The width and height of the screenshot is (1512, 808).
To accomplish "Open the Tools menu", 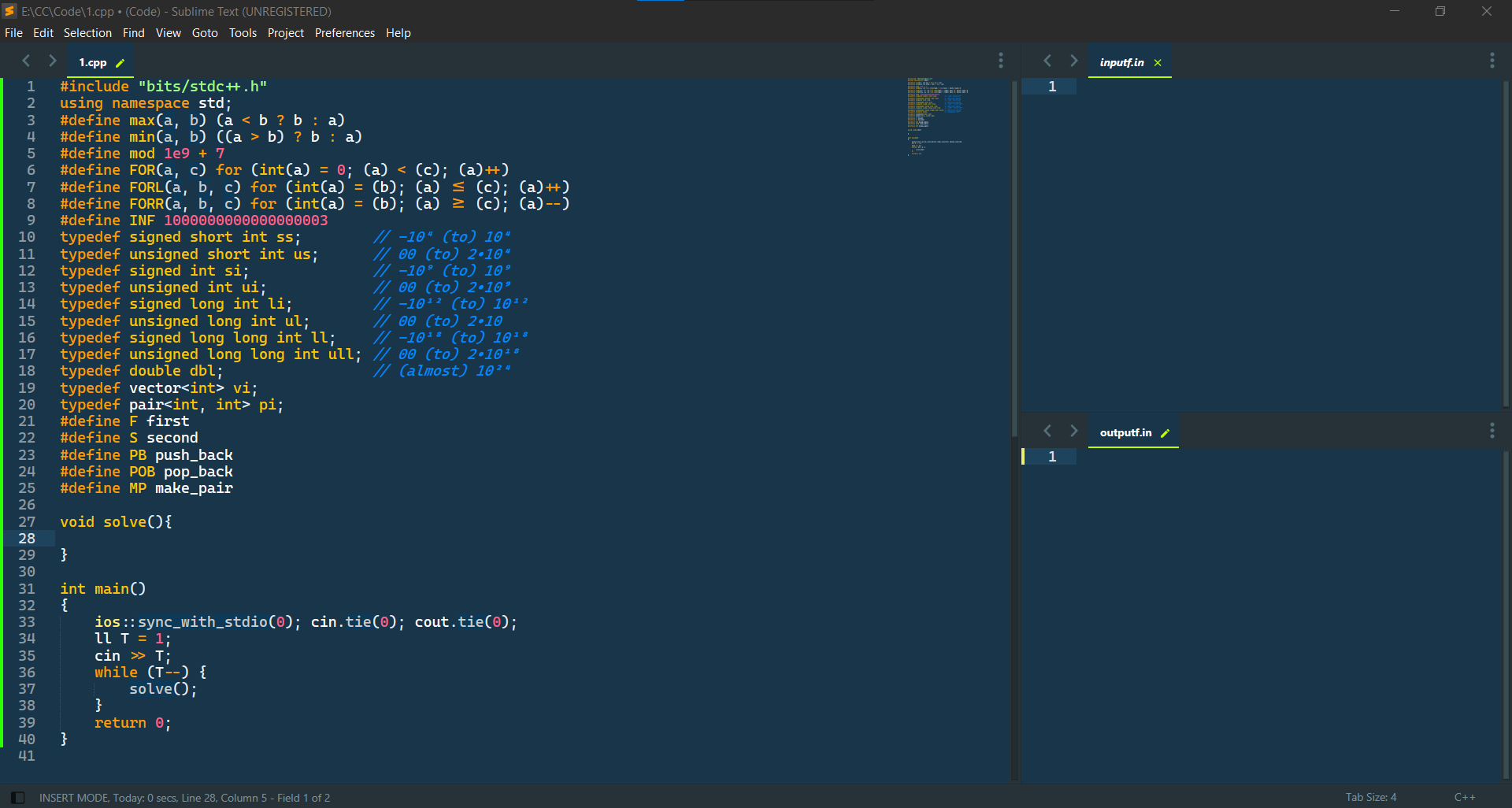I will pyautogui.click(x=243, y=33).
